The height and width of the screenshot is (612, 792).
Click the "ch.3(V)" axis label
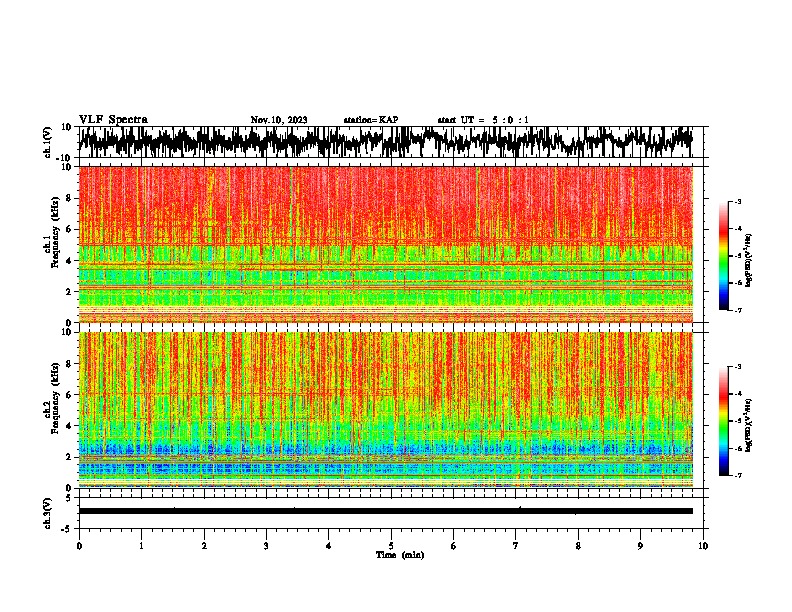48,513
